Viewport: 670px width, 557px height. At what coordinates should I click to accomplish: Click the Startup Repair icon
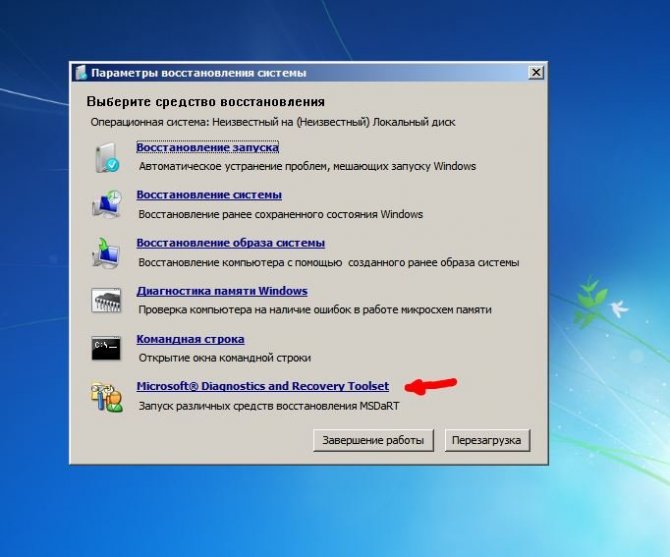pos(106,156)
